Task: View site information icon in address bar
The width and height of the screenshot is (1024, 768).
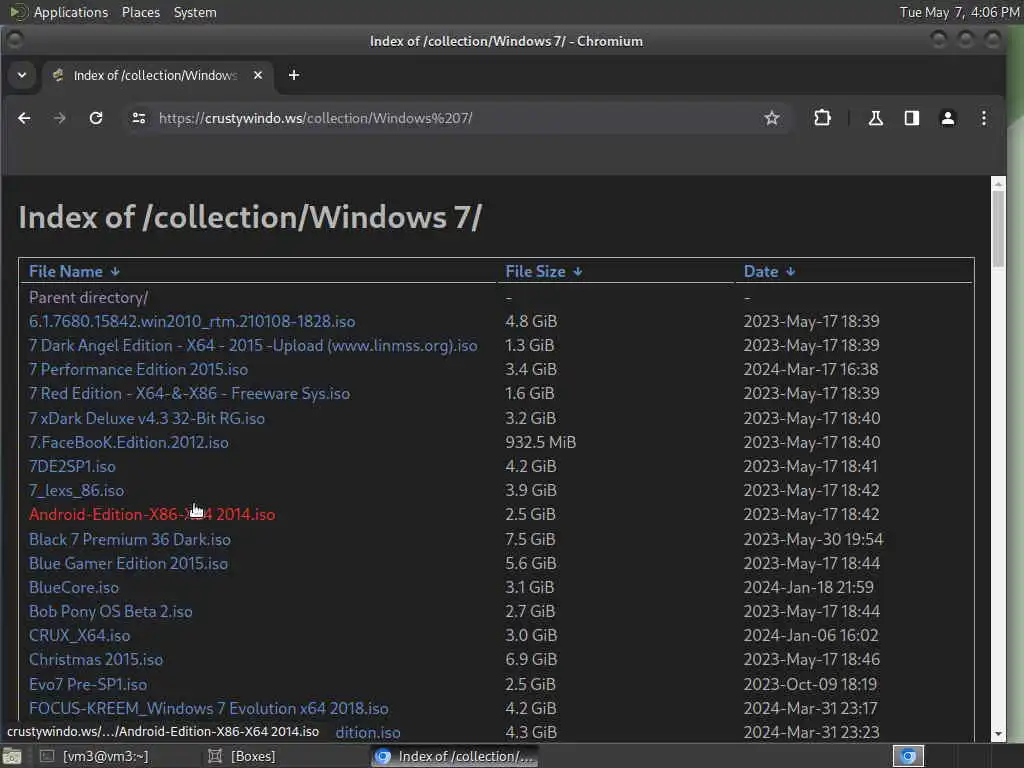Action: pos(138,118)
